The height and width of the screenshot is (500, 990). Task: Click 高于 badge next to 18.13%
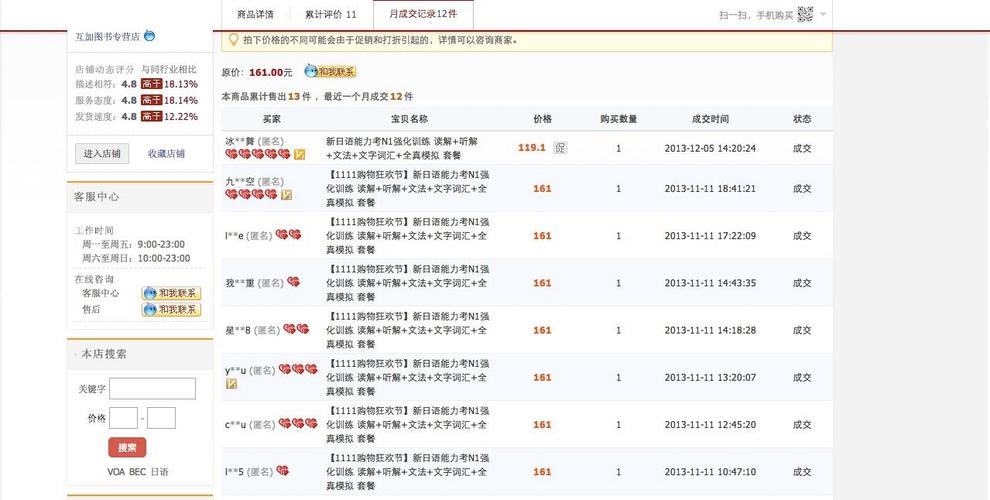click(152, 84)
